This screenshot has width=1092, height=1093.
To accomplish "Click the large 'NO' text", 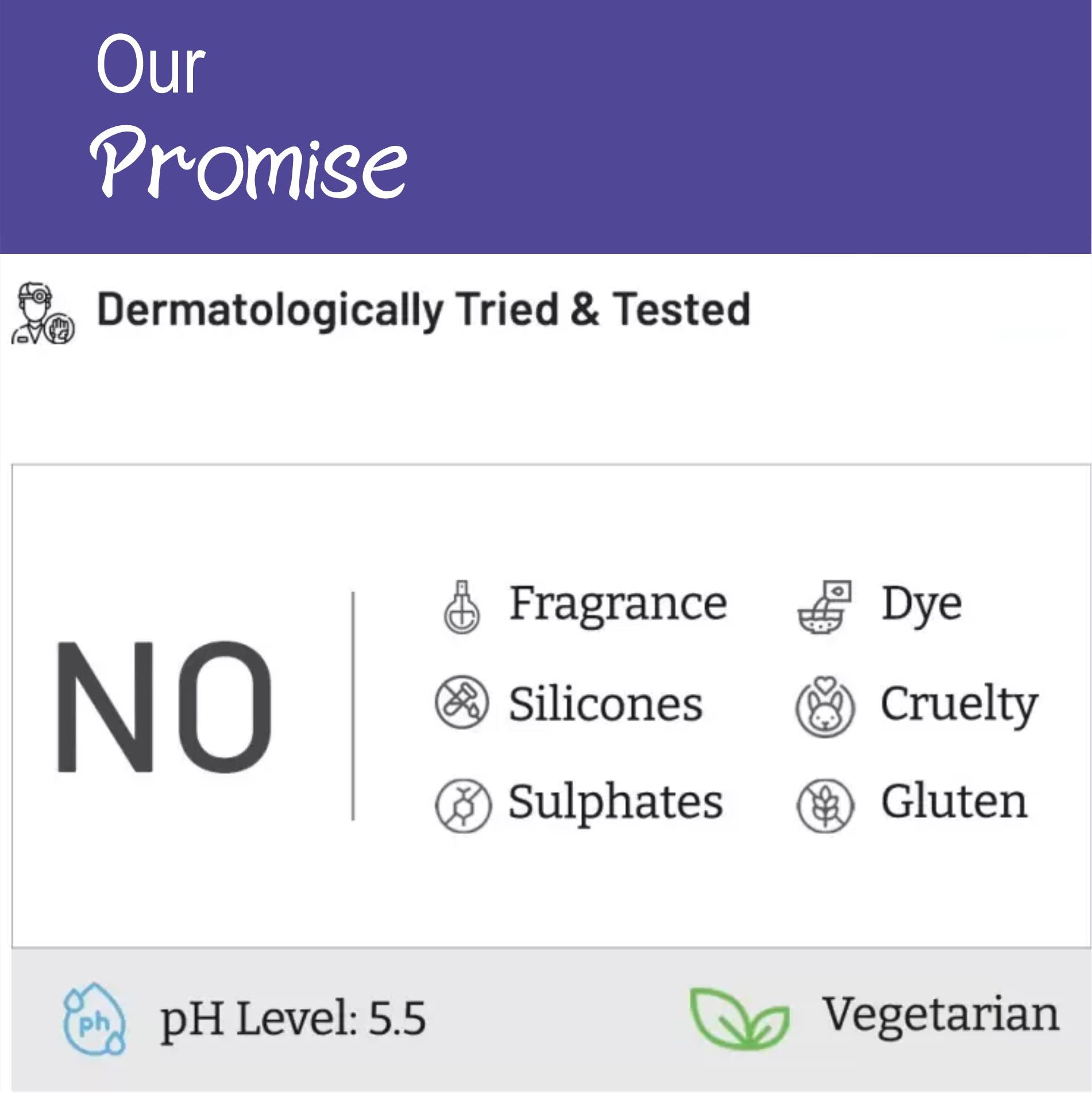I will click(x=164, y=707).
